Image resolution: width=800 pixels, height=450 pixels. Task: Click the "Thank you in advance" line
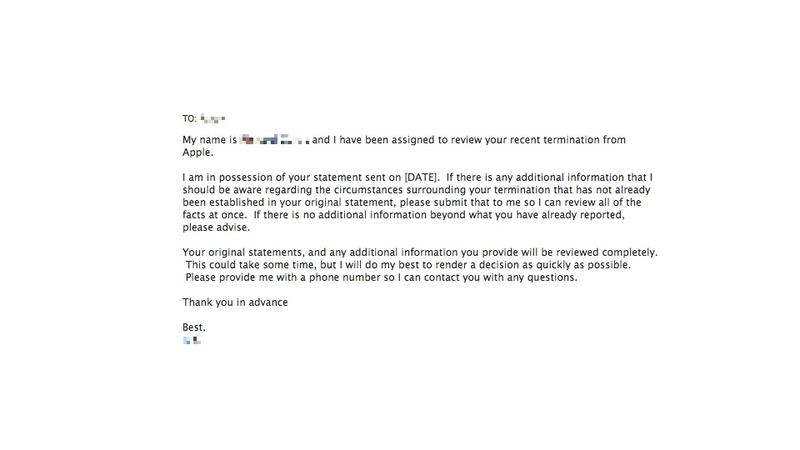(235, 303)
